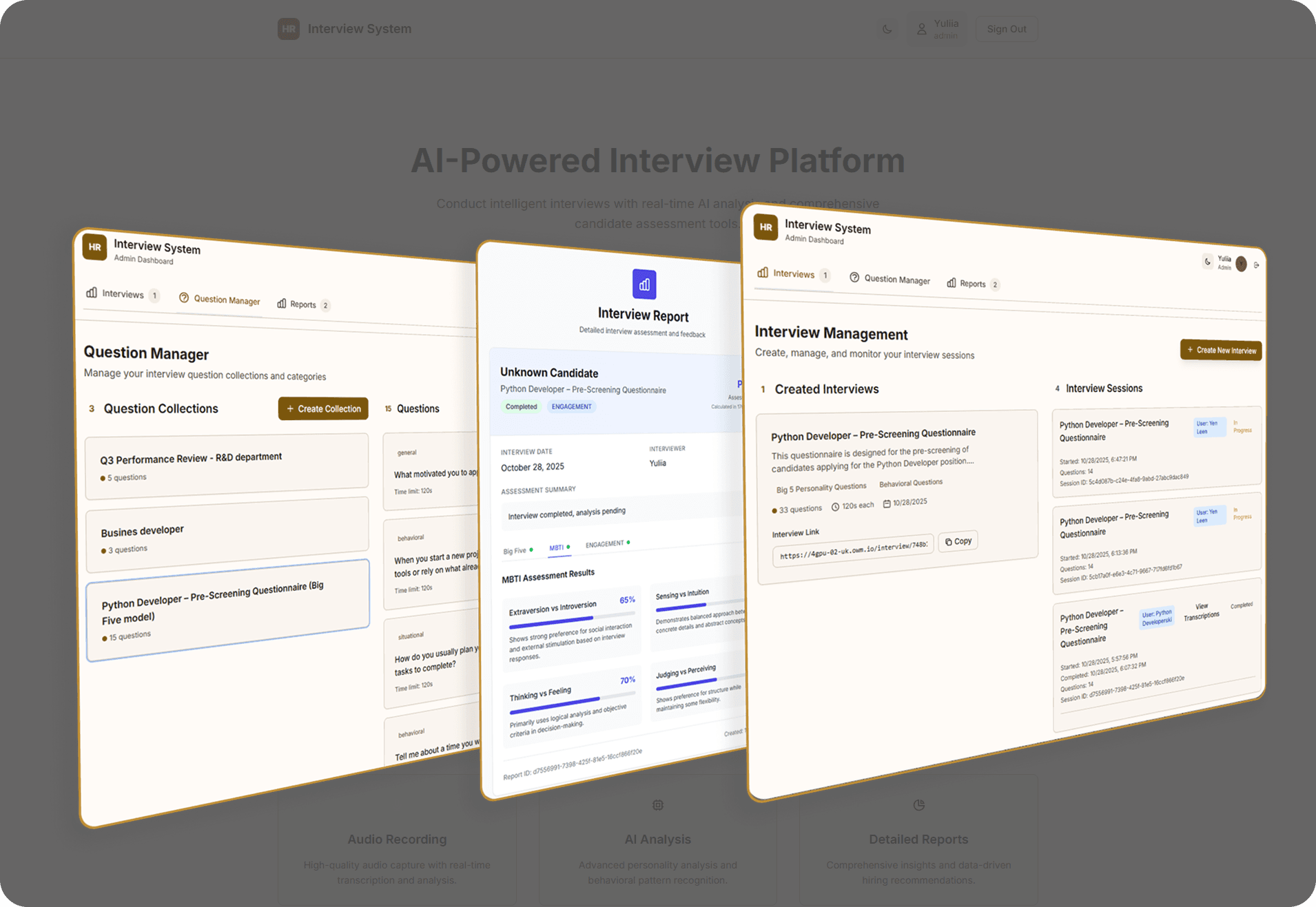Click the calendar icon beside 10/28/2025

click(887, 503)
